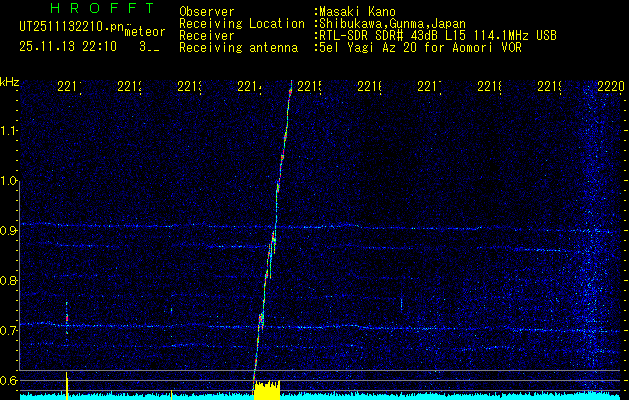This screenshot has width=629, height=400.
Task: Select the UT2511132210 filename label
Action: 70,25
